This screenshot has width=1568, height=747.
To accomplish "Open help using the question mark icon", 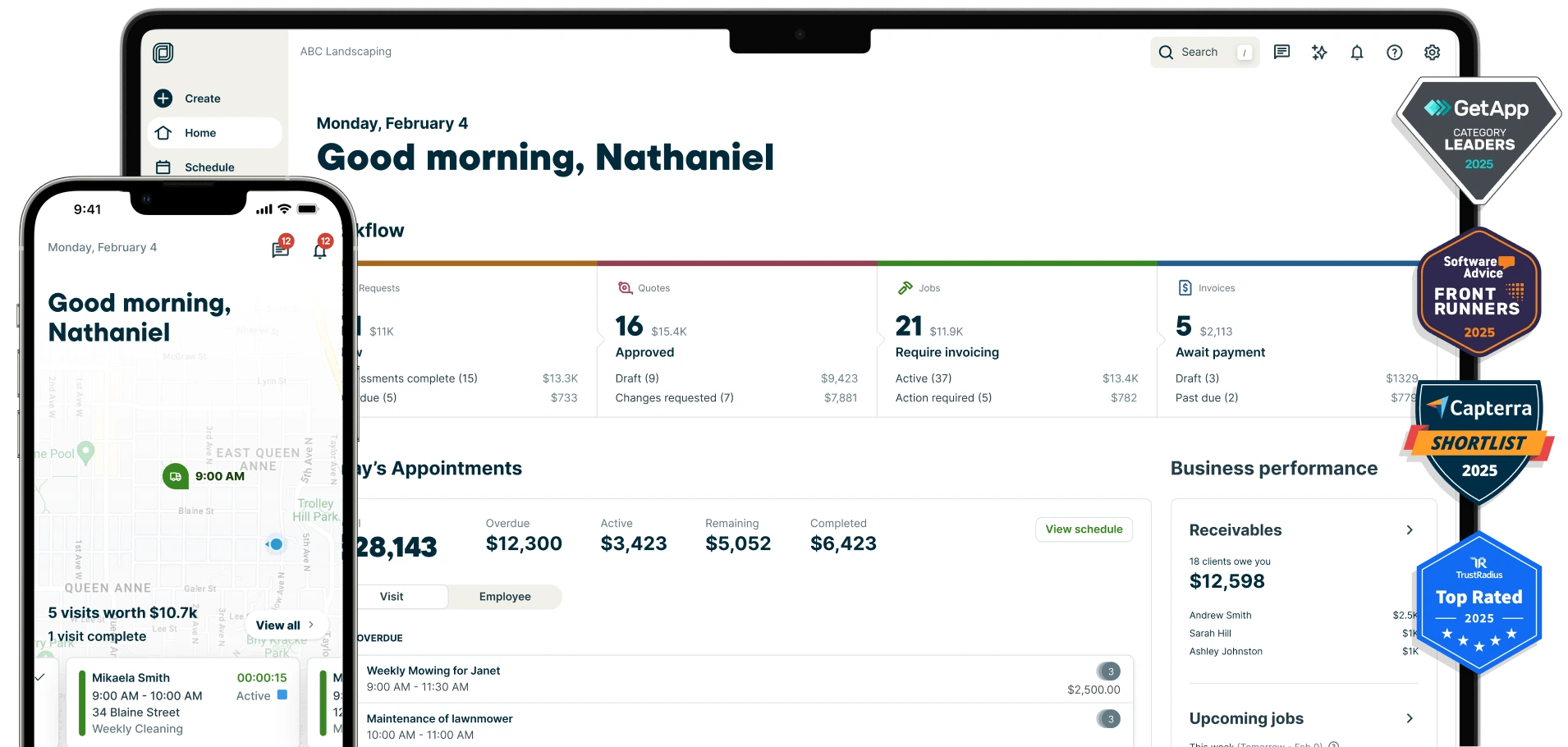I will (x=1394, y=52).
